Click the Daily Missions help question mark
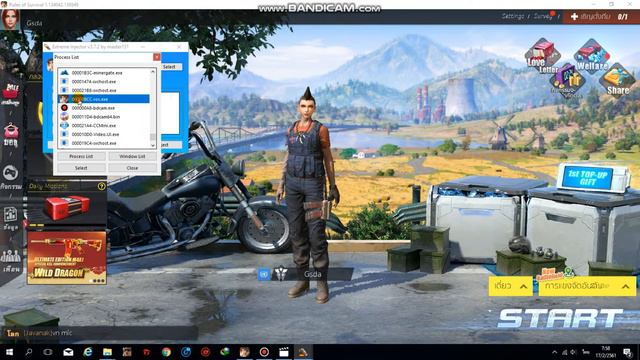The height and width of the screenshot is (360, 640). 102,186
